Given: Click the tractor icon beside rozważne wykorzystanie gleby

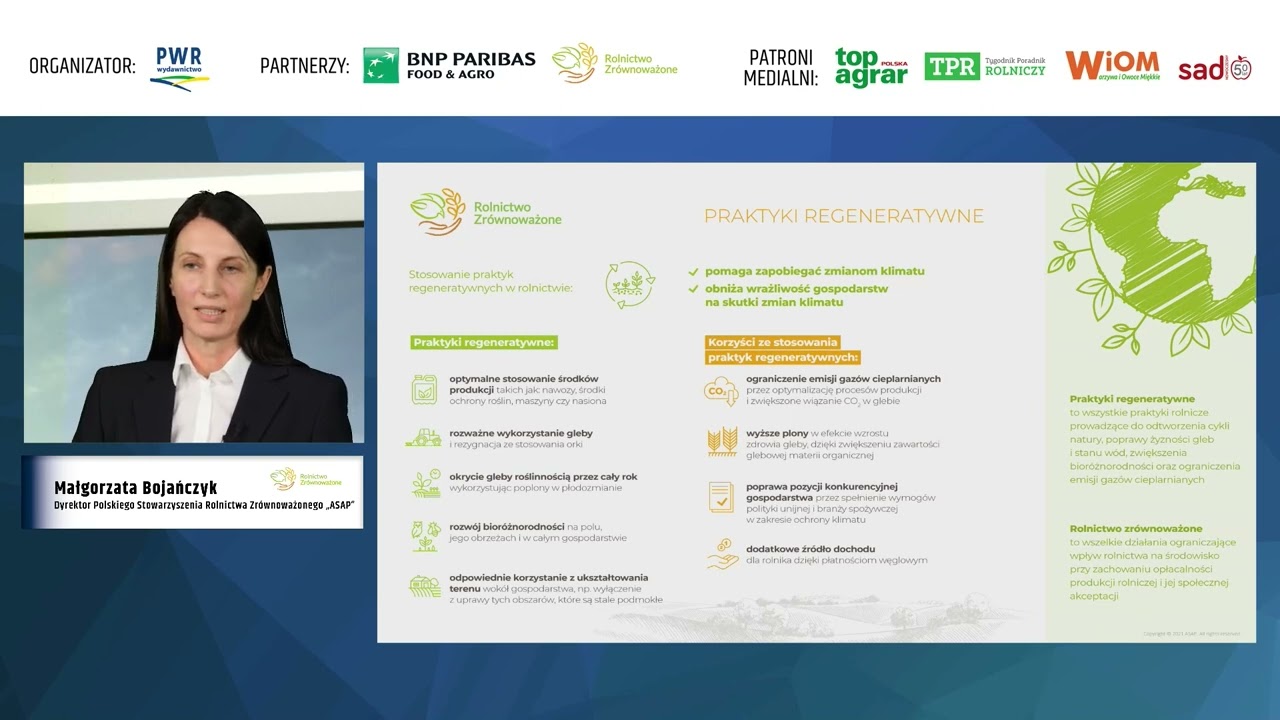Looking at the screenshot, I should click(424, 438).
